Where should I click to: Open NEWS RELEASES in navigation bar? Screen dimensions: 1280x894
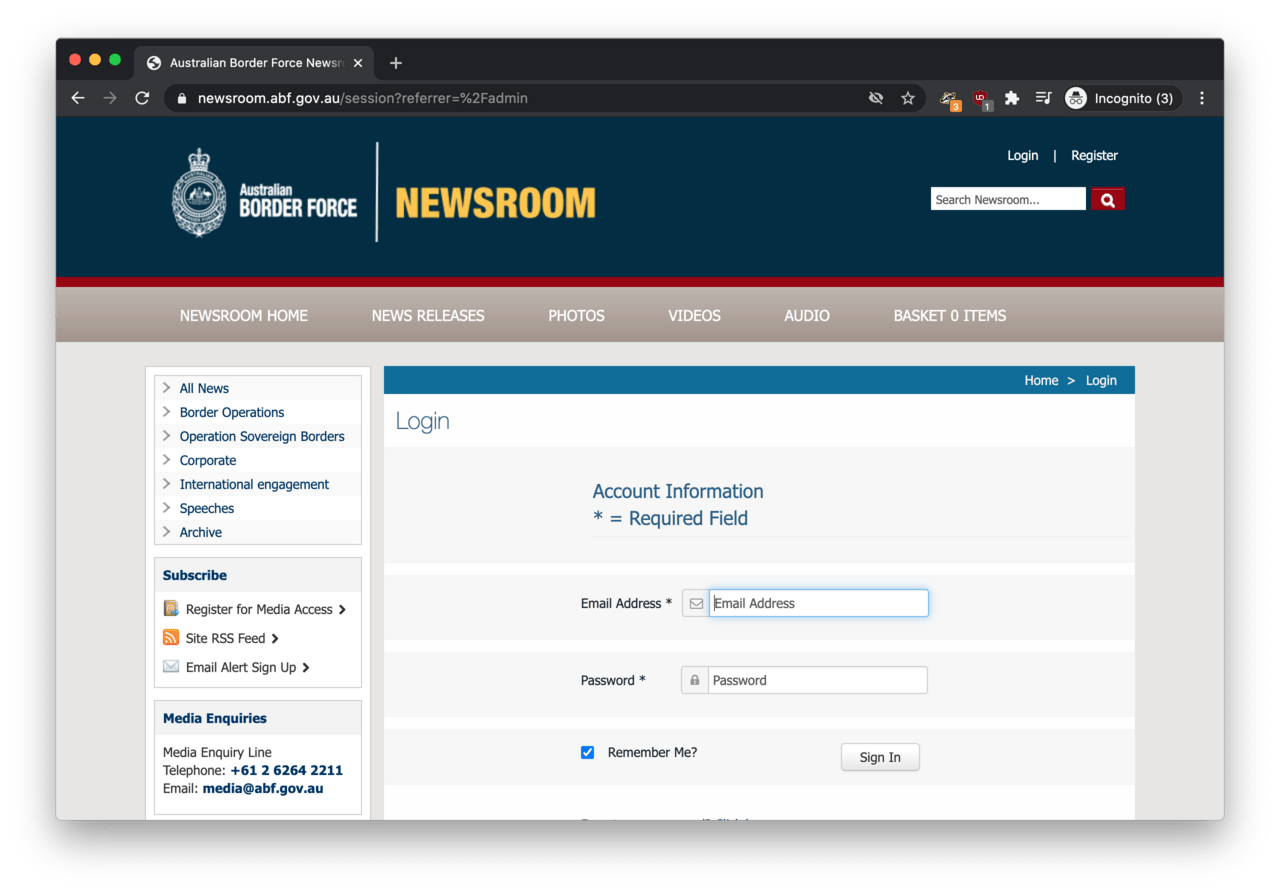pos(428,315)
